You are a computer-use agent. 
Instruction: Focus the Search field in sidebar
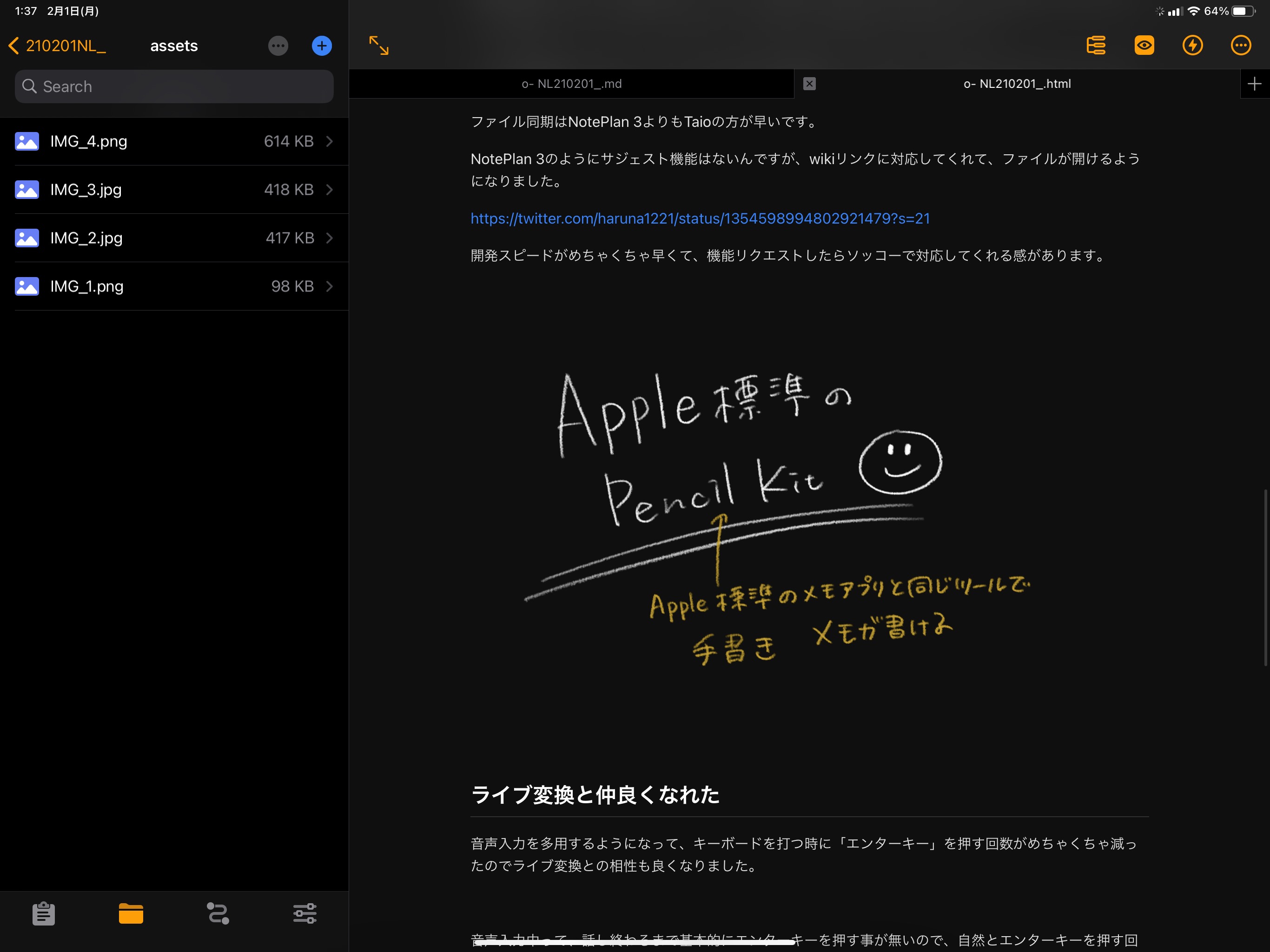tap(174, 87)
